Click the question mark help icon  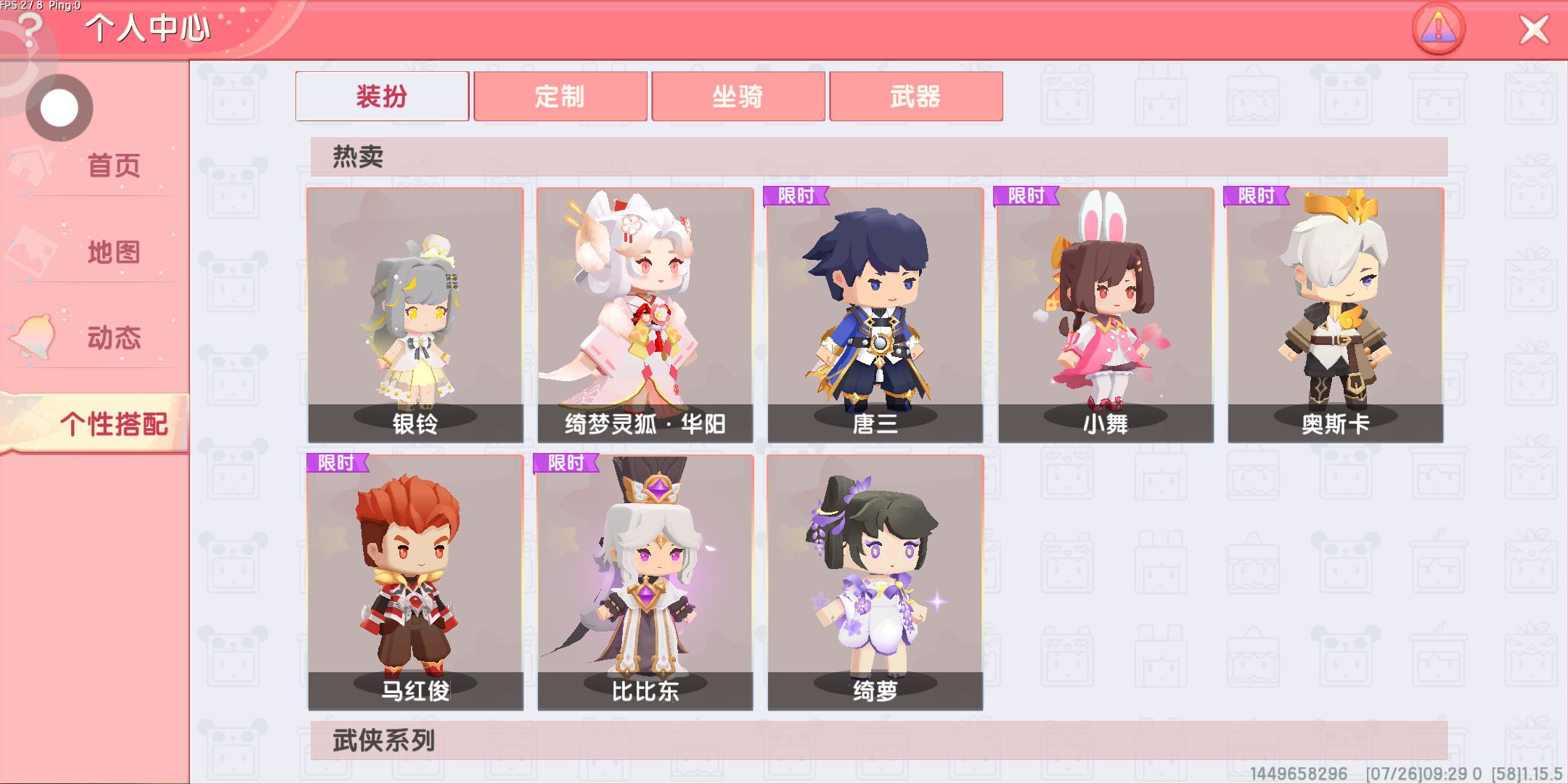[x=29, y=29]
